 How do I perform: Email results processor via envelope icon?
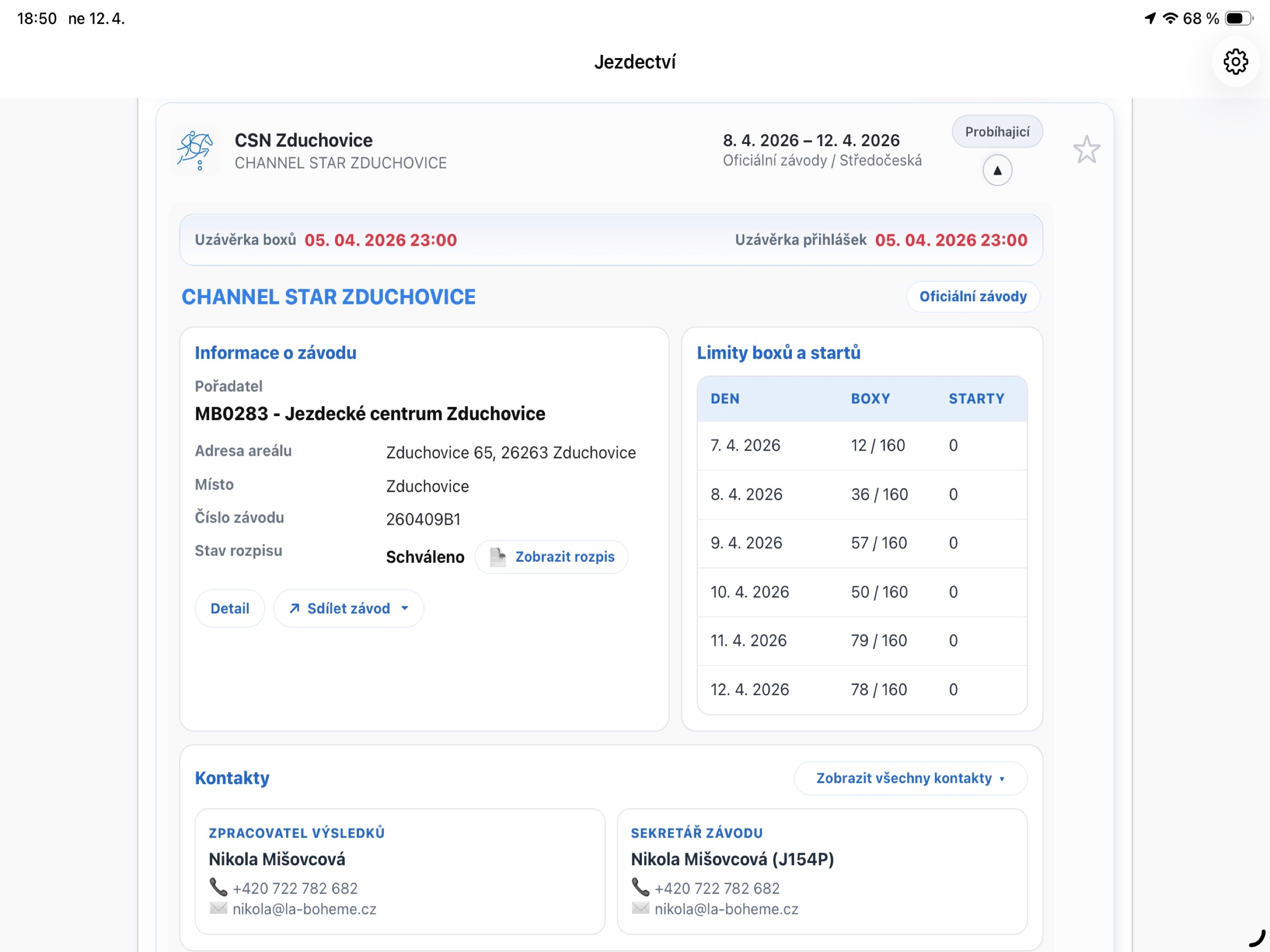point(218,908)
